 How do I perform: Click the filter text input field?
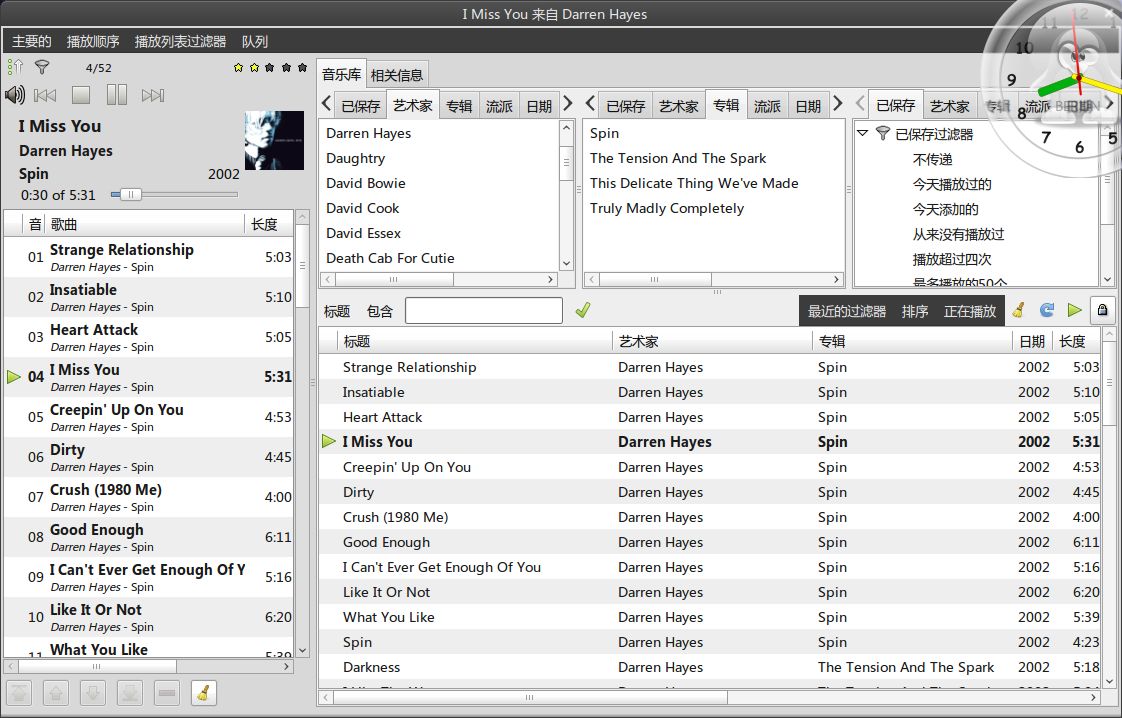tap(484, 311)
